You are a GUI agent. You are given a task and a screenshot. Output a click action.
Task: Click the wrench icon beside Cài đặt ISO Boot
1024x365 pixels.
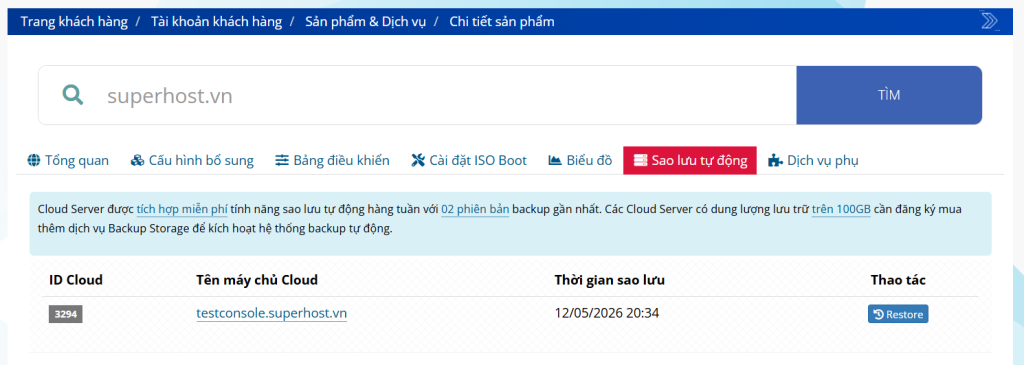418,160
